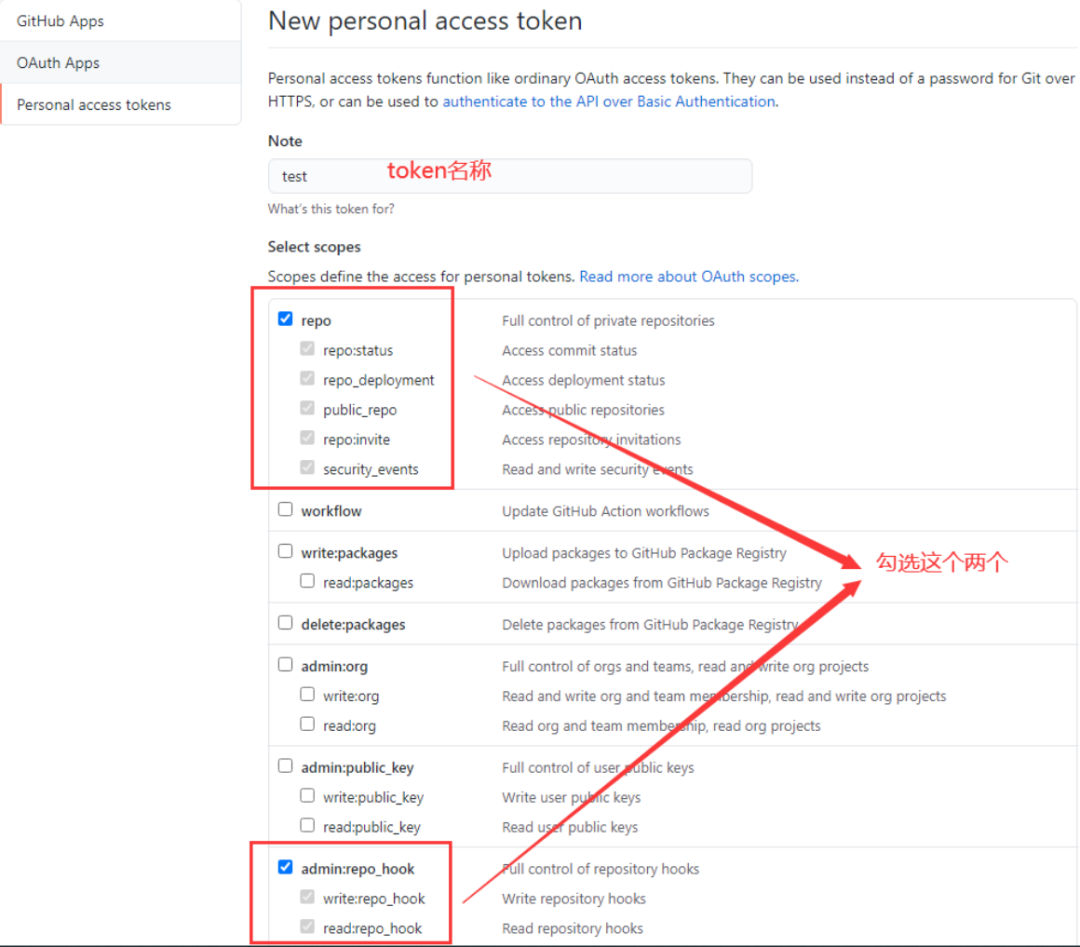Follow 'Read more about OAuth scopes' link
This screenshot has width=1080, height=947.
[x=689, y=276]
